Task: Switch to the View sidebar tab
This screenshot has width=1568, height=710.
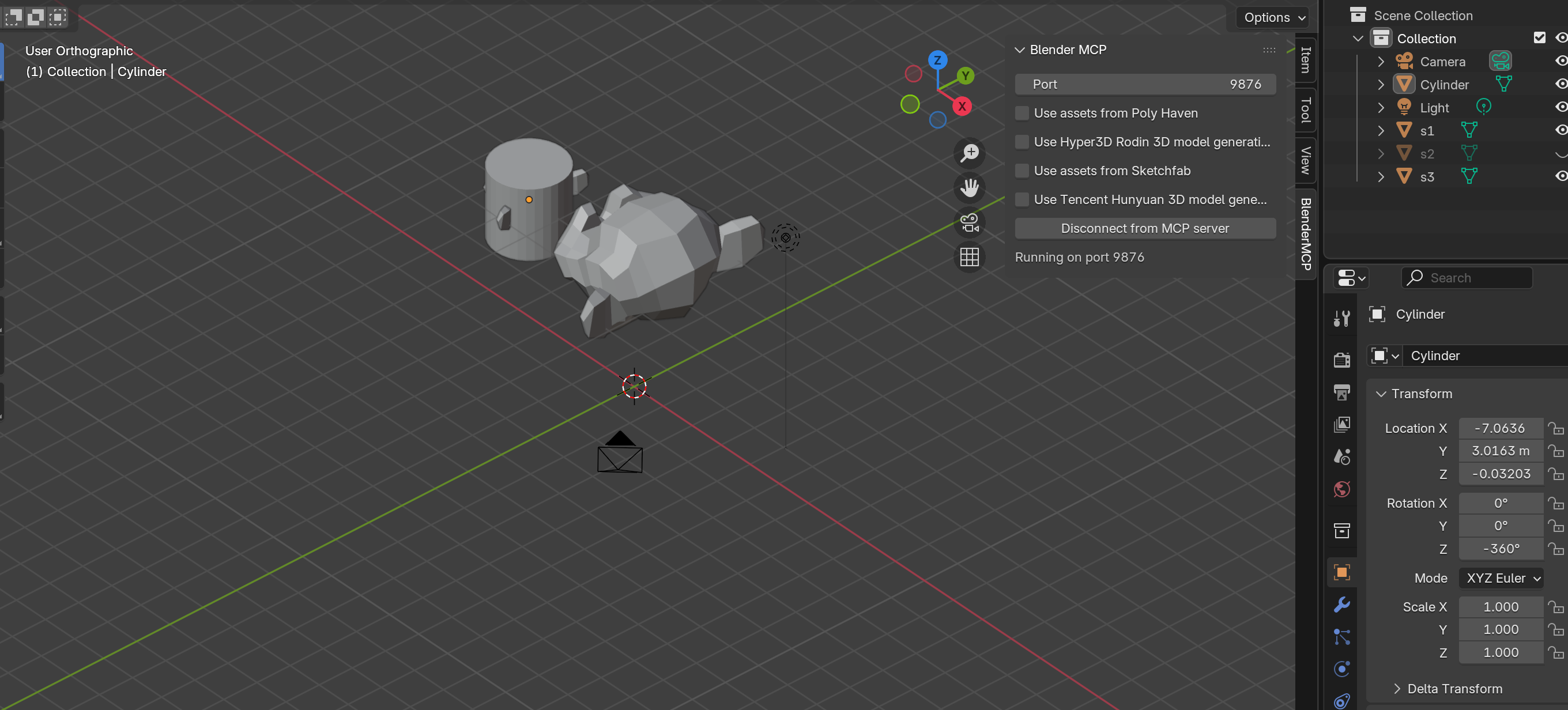Action: [x=1305, y=160]
